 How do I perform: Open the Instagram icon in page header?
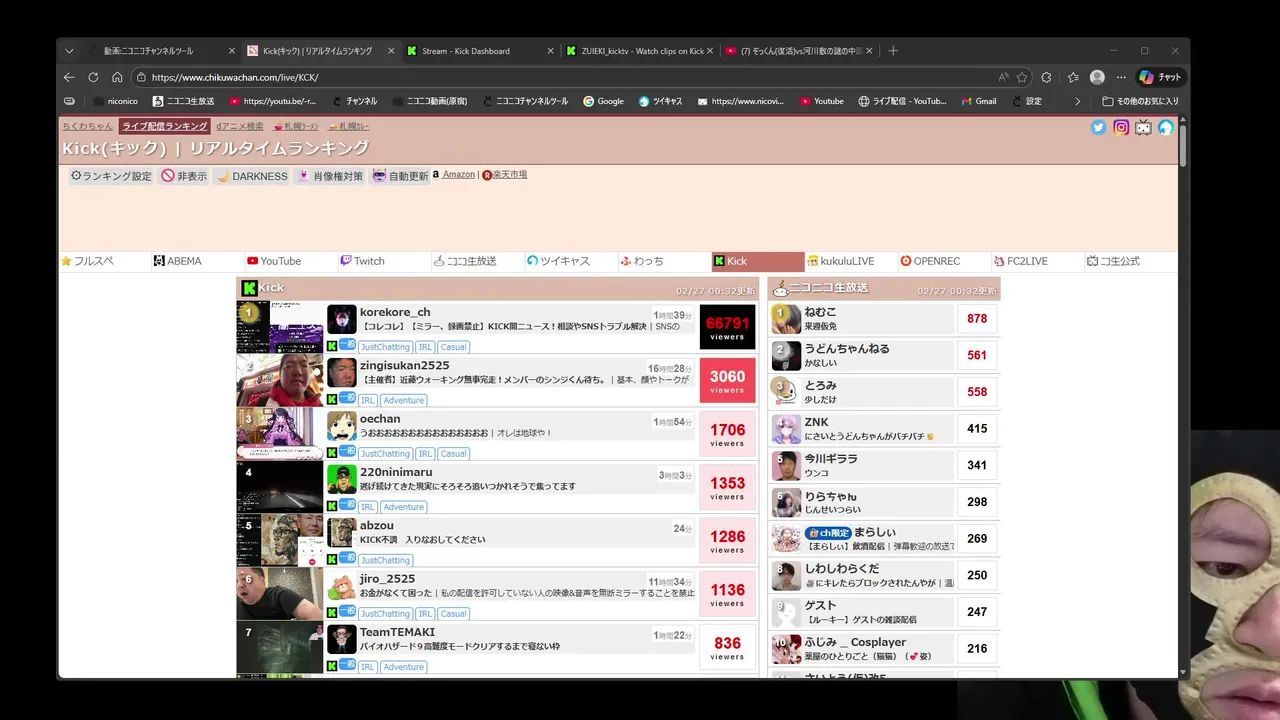pyautogui.click(x=1121, y=127)
